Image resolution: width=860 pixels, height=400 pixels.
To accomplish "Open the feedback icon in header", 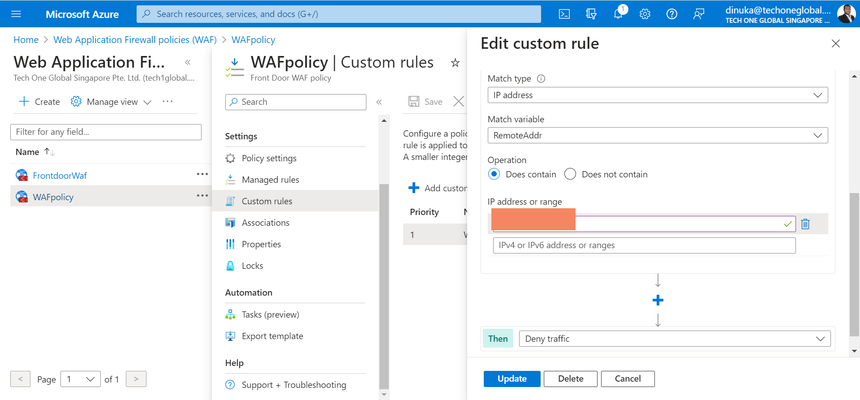I will tap(698, 14).
